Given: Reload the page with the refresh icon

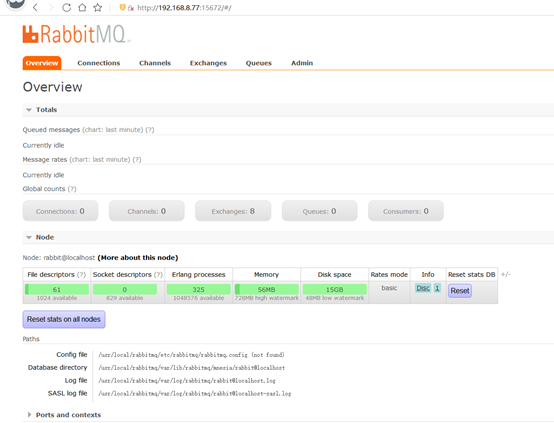Looking at the screenshot, I should 66,7.
